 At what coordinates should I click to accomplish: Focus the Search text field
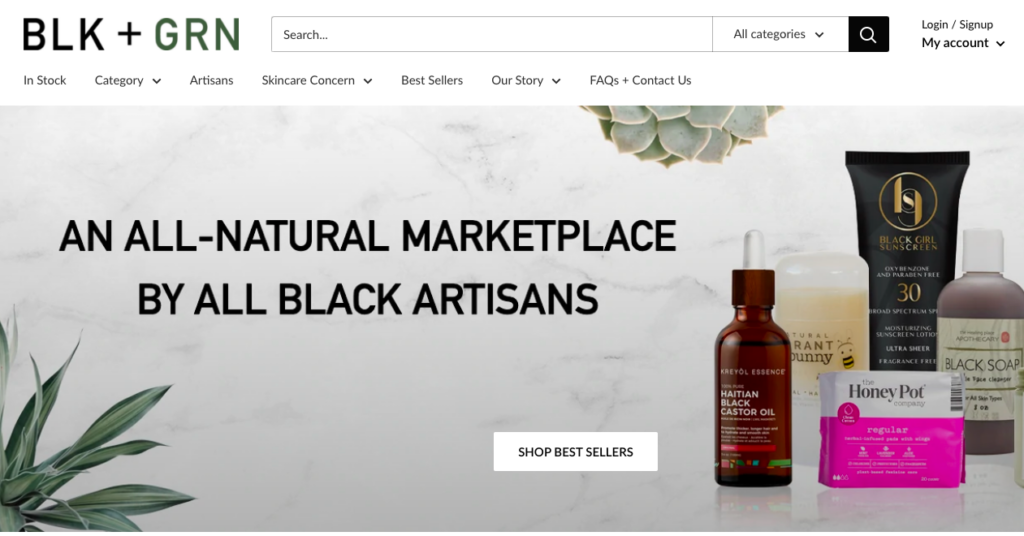(492, 35)
